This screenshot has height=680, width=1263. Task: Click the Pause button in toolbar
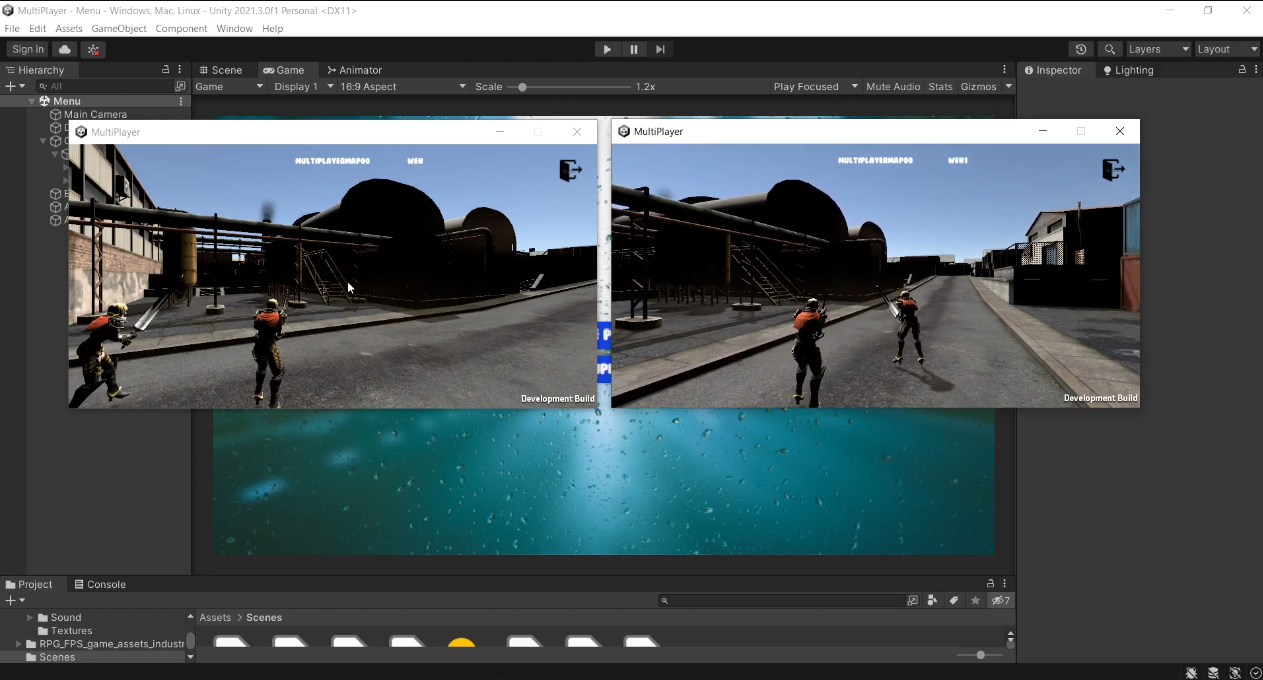click(x=633, y=49)
